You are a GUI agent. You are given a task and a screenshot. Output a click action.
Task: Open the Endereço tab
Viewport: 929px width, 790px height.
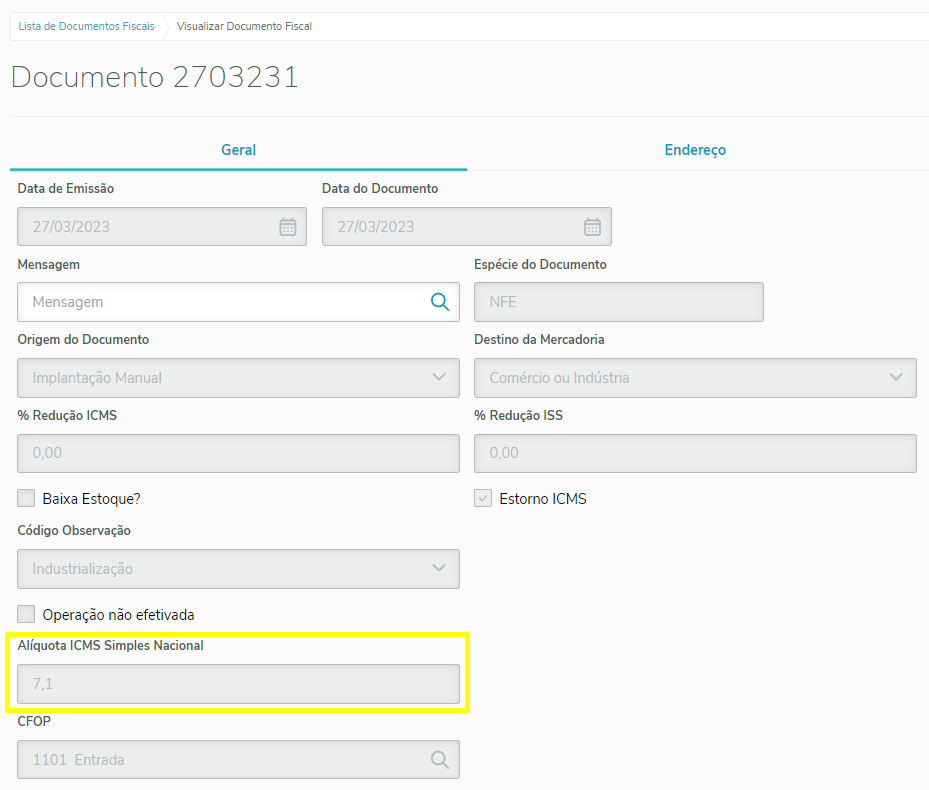[x=695, y=150]
